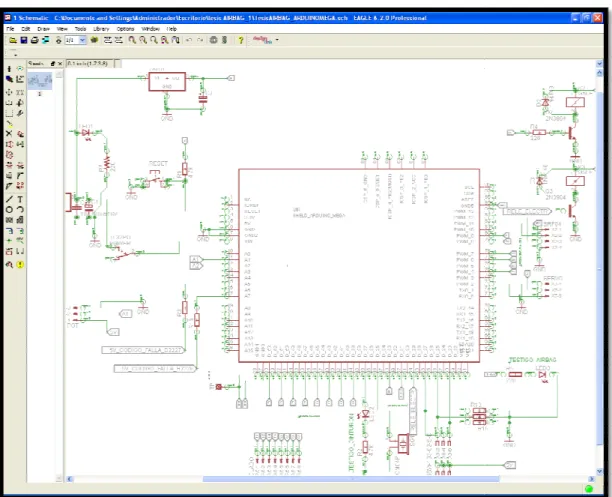Open the Options menu
The width and height of the screenshot is (612, 497).
pos(125,29)
